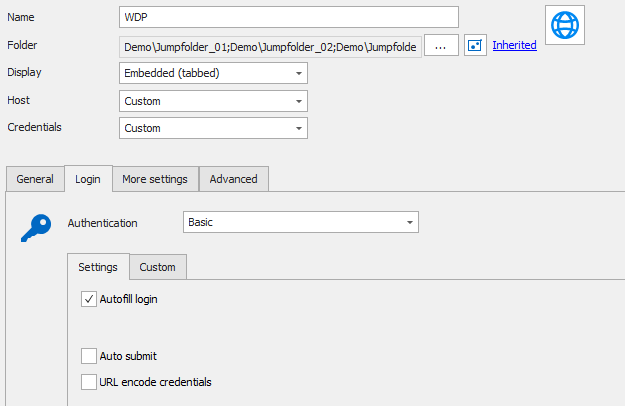625x406 pixels.
Task: Switch to the Custom sub-tab
Action: pyautogui.click(x=157, y=267)
